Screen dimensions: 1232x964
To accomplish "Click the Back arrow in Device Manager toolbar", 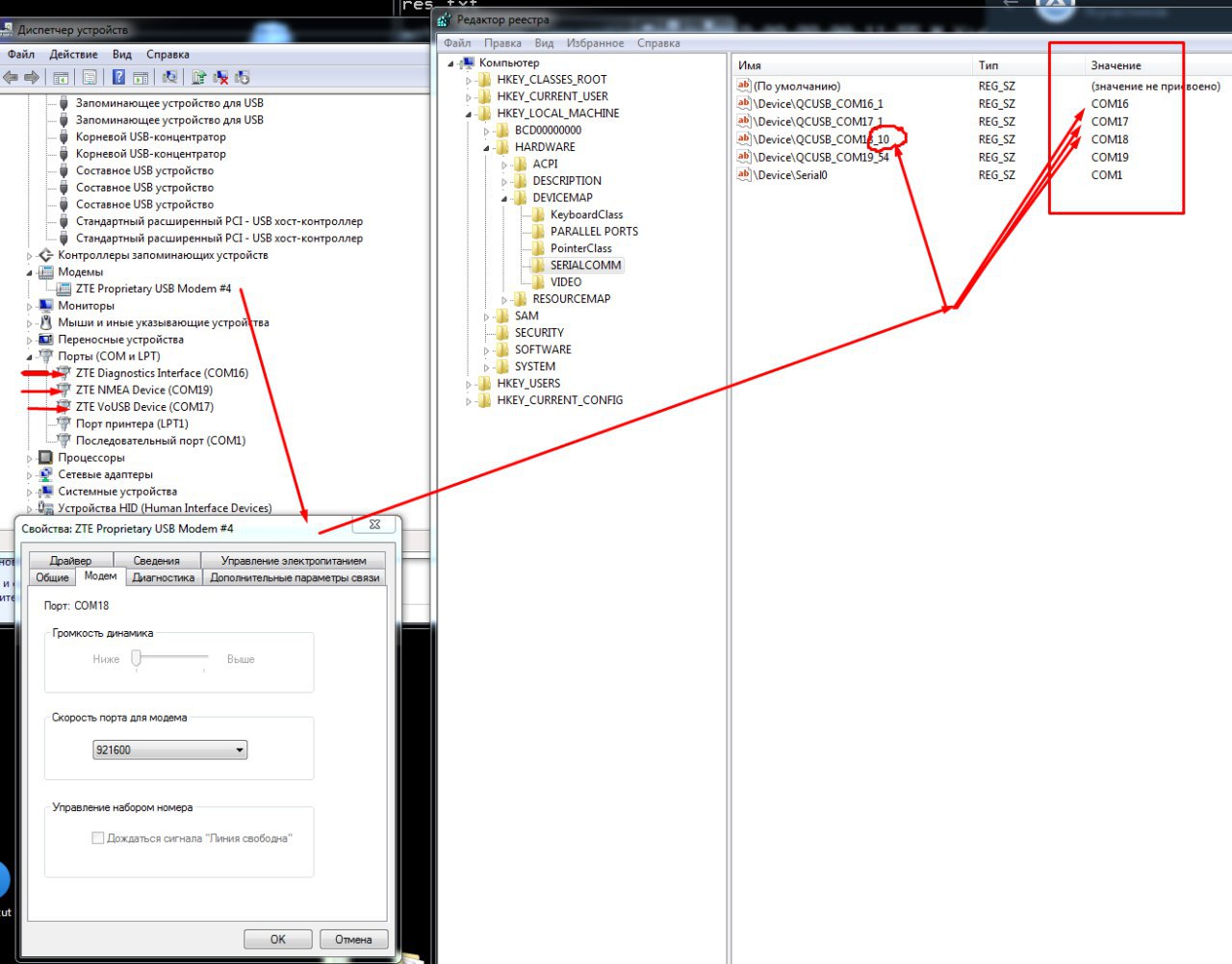I will tap(11, 77).
